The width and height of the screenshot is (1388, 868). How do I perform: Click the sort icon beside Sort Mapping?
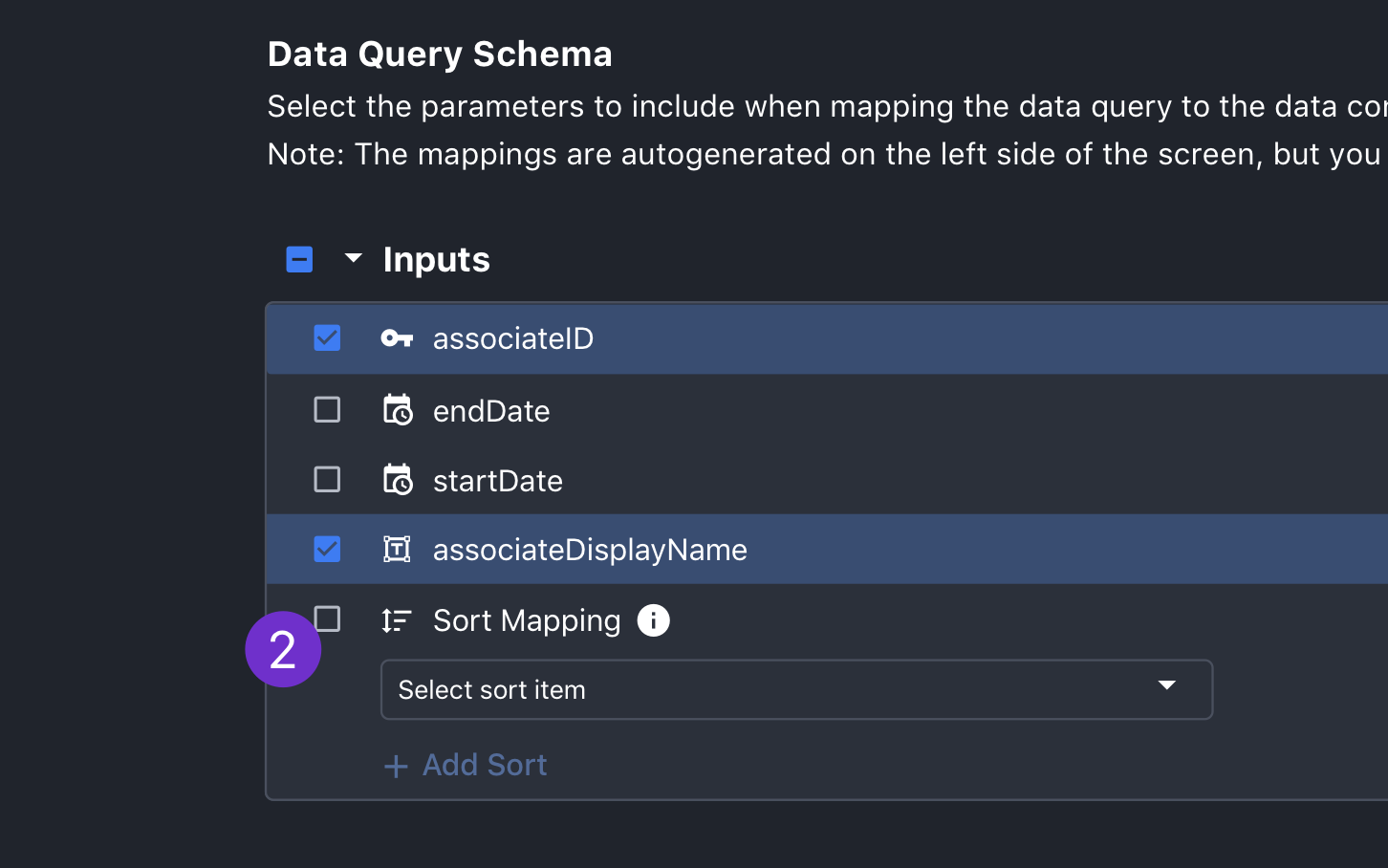[396, 620]
